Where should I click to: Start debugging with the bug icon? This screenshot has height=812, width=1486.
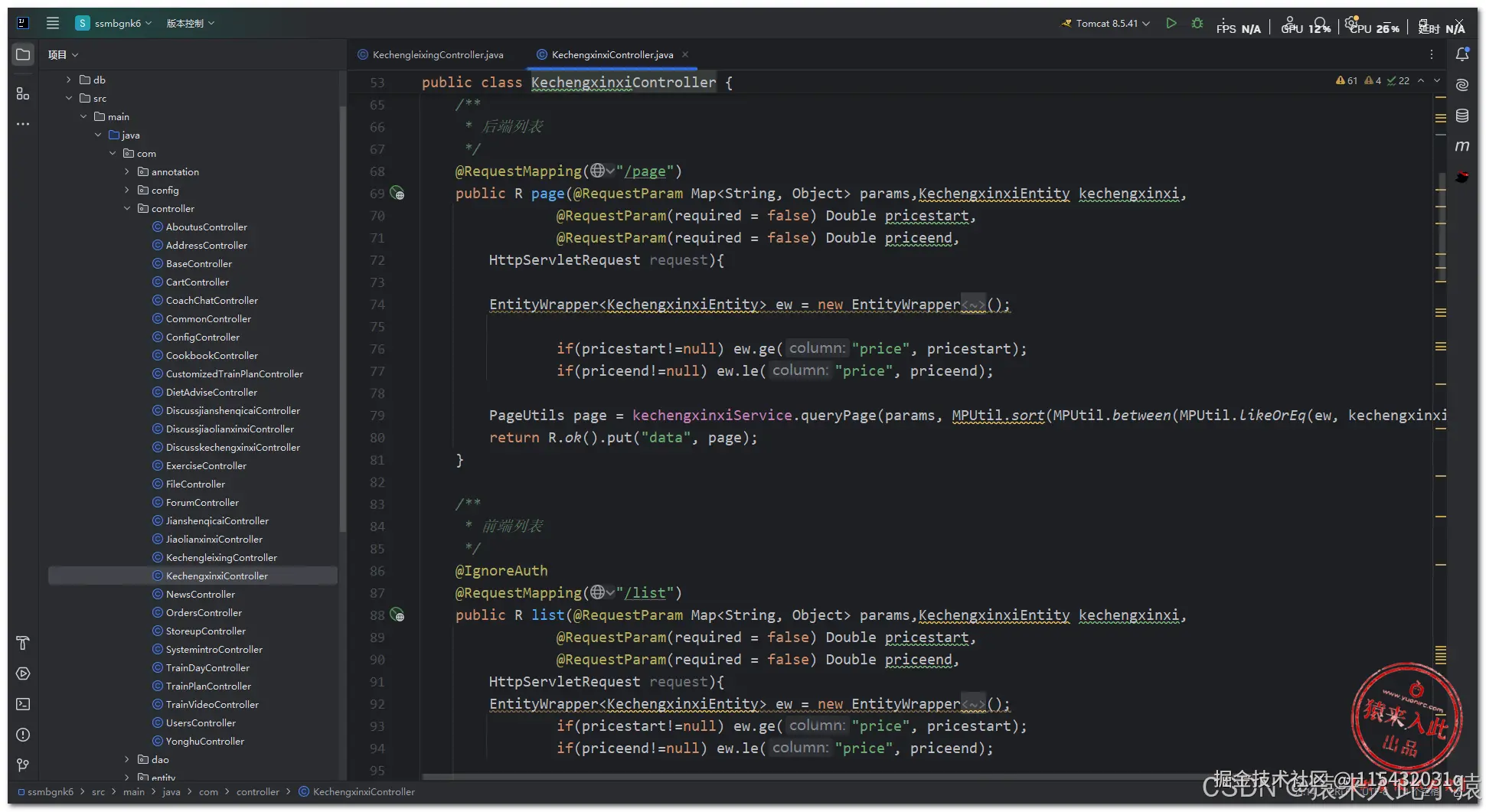[x=1197, y=23]
